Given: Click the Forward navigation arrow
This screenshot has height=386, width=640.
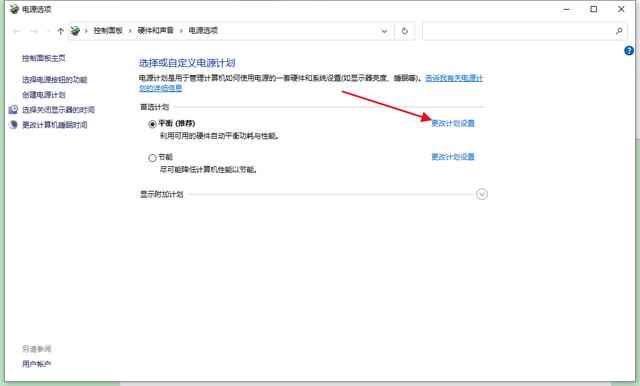Looking at the screenshot, I should 34,31.
